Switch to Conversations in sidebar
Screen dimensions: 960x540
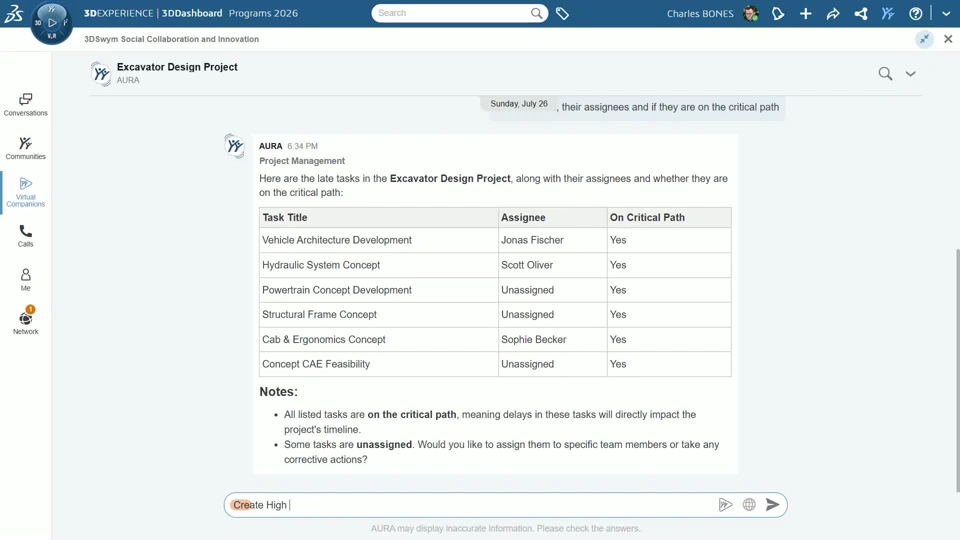(26, 105)
